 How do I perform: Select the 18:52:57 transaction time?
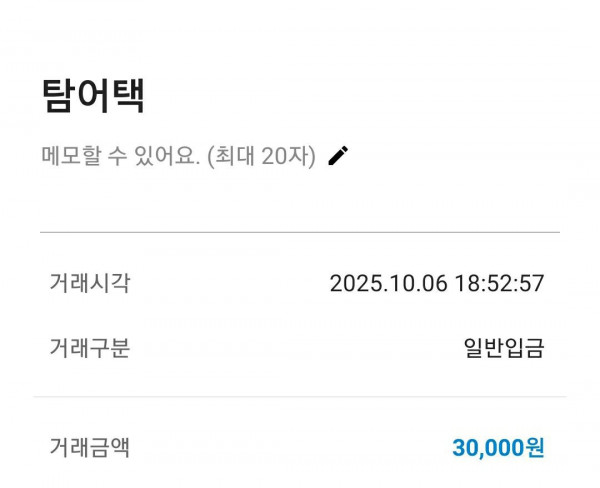pyautogui.click(x=498, y=283)
